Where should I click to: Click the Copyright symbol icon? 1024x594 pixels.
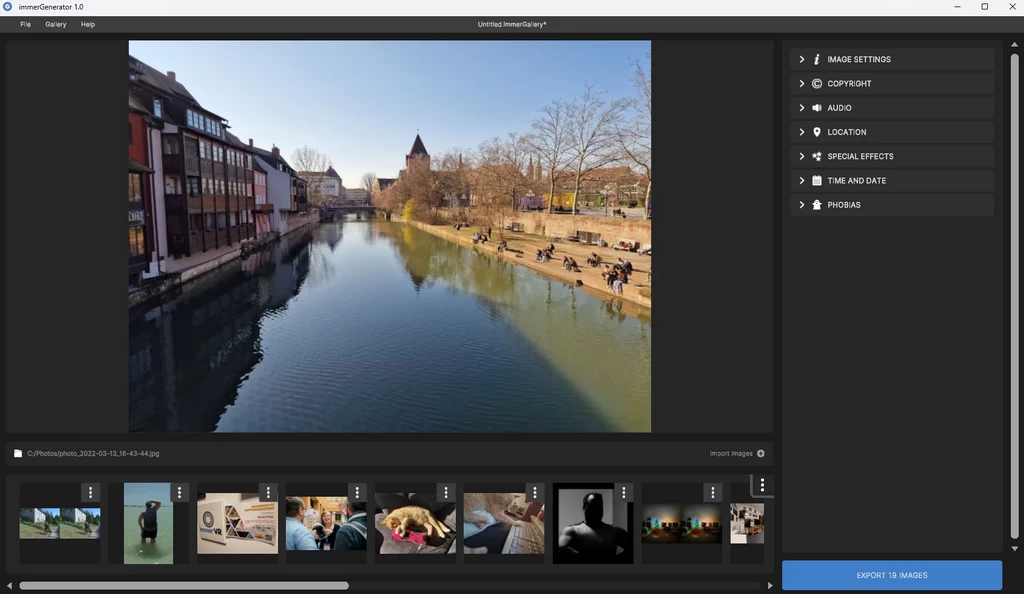(x=816, y=84)
